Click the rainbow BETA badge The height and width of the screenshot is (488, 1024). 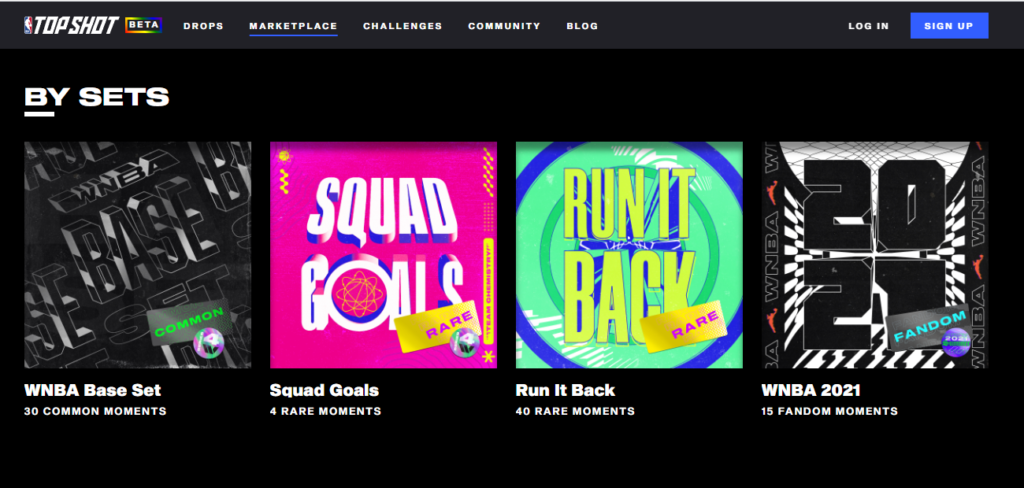(144, 25)
